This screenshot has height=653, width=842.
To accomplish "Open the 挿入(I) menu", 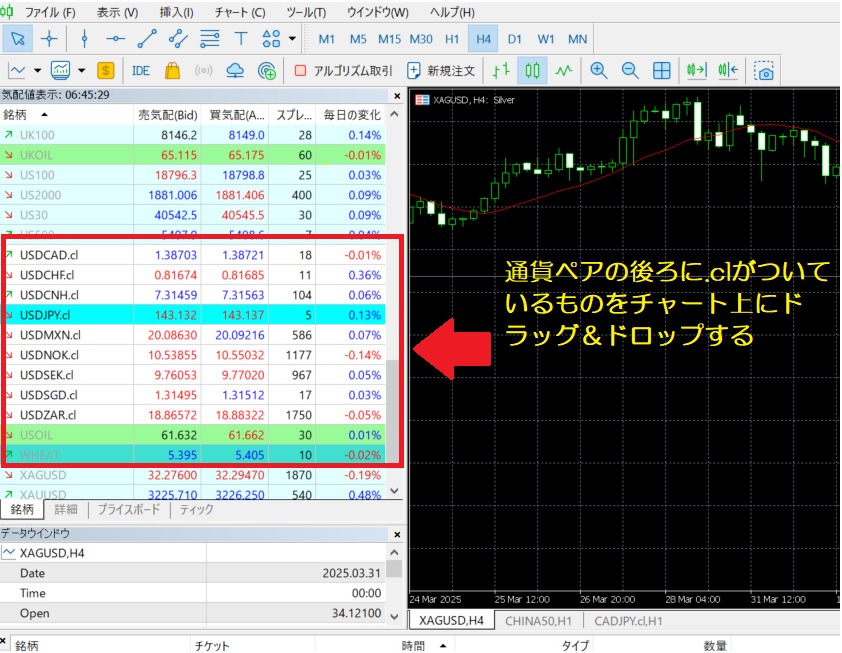I will coord(176,12).
